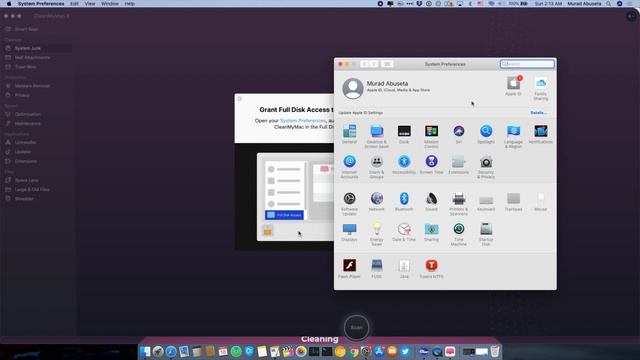The width and height of the screenshot is (640, 360).
Task: Open Security & Privacy preferences
Action: (x=486, y=167)
